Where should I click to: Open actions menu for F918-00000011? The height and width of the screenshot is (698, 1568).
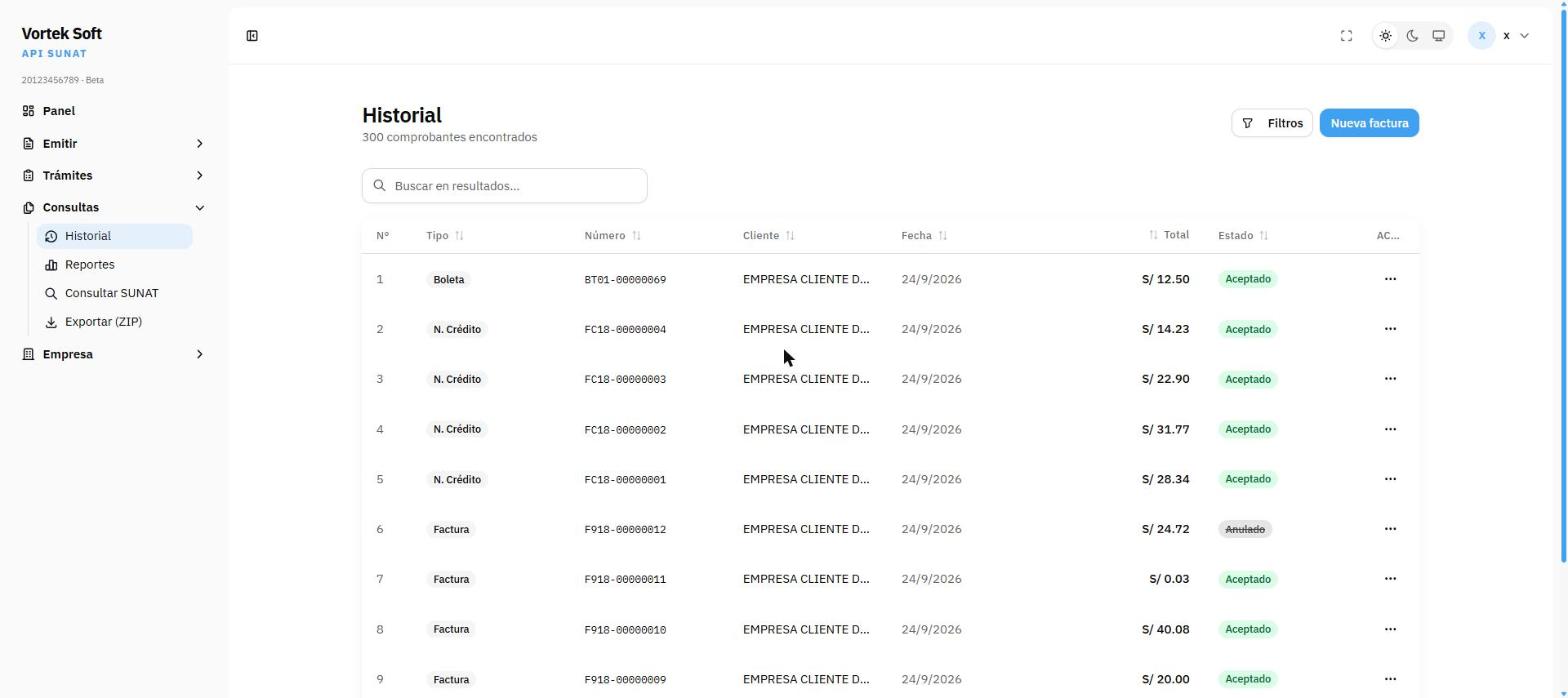coord(1390,579)
